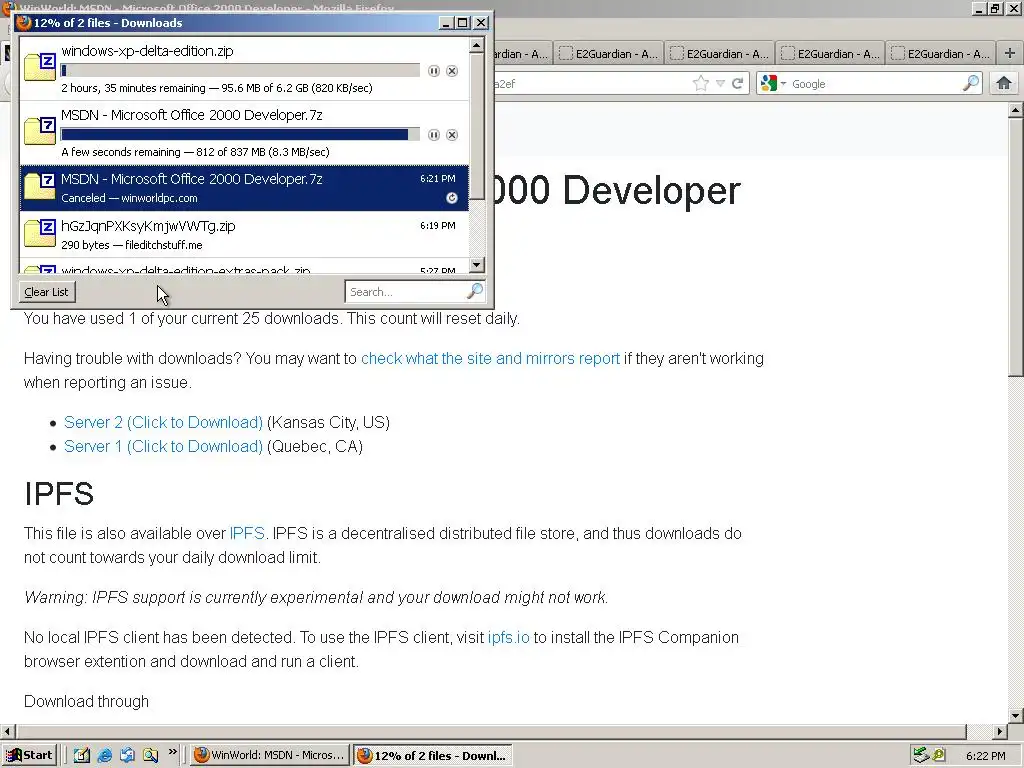Click the page vertical scrollbar up arrow
This screenshot has height=768, width=1024.
point(1015,110)
